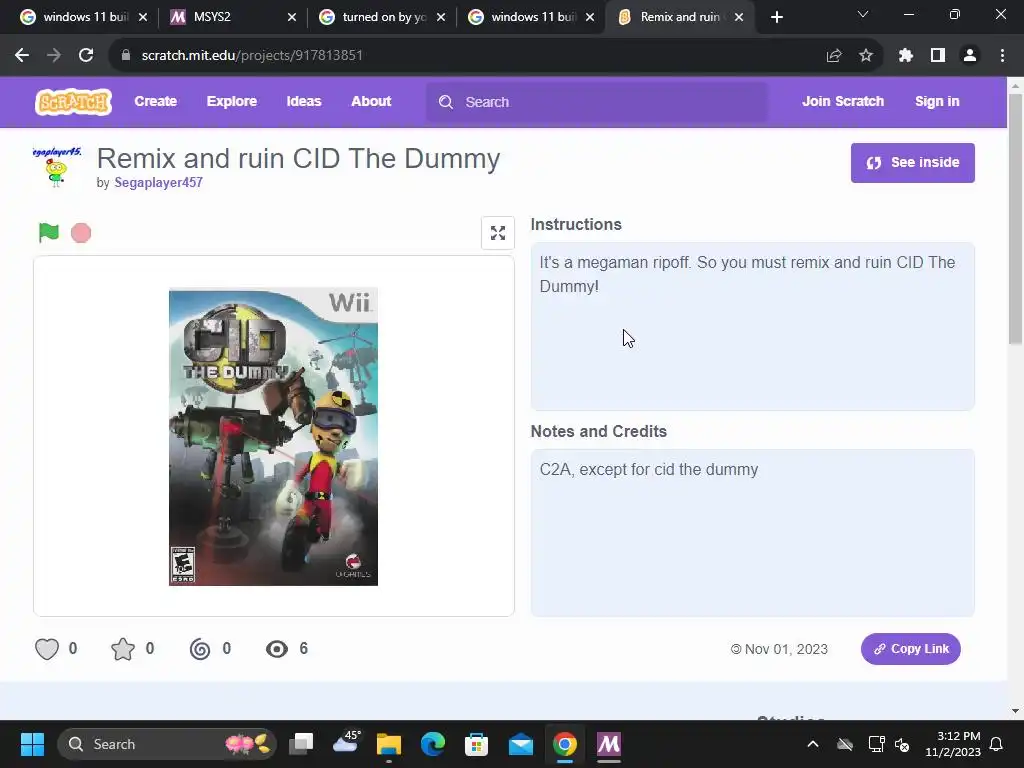Switch to the MSYS2 tab
The image size is (1024, 768).
coord(232,17)
